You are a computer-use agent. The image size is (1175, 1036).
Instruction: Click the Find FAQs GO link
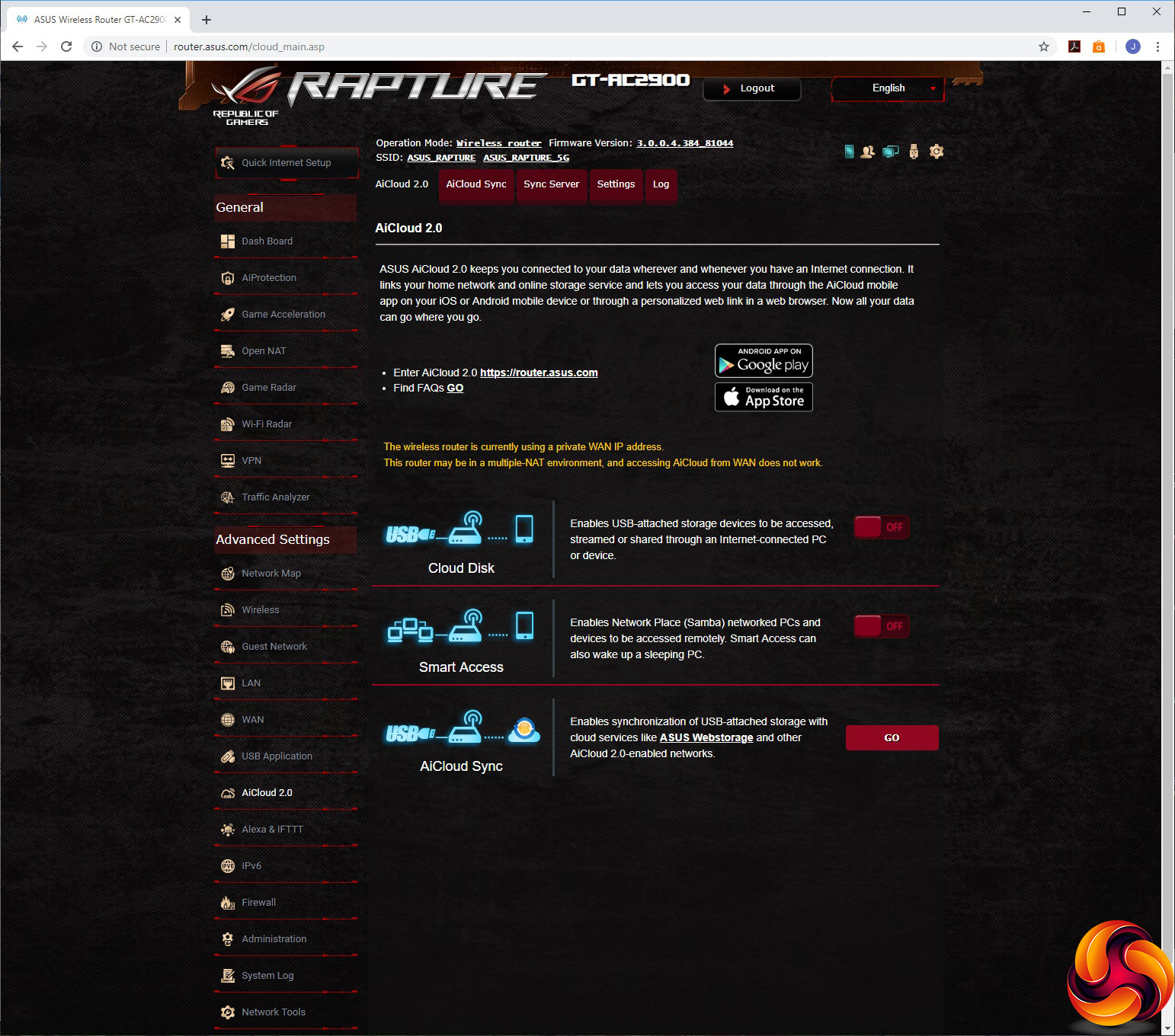point(455,388)
